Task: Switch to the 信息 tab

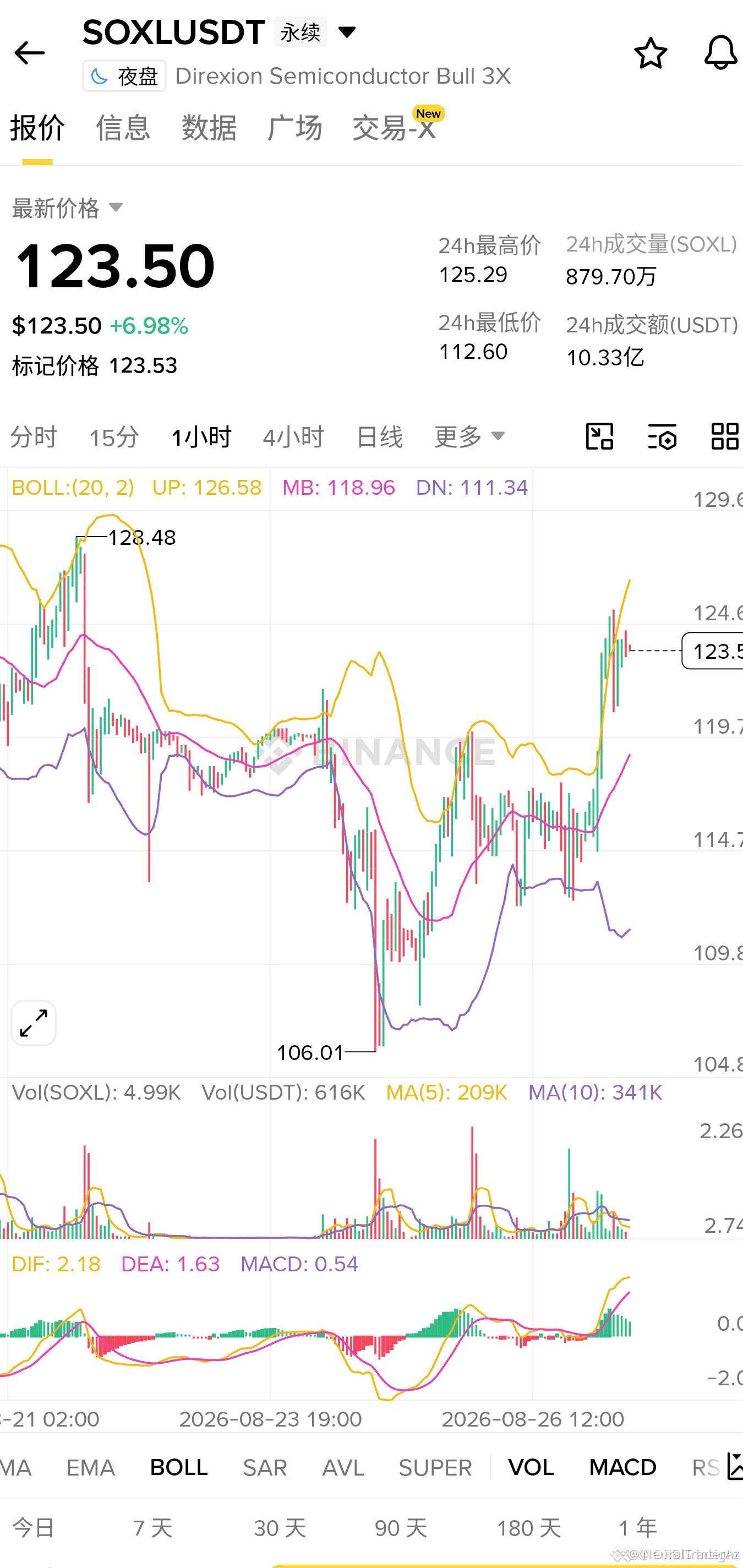Action: pos(123,128)
